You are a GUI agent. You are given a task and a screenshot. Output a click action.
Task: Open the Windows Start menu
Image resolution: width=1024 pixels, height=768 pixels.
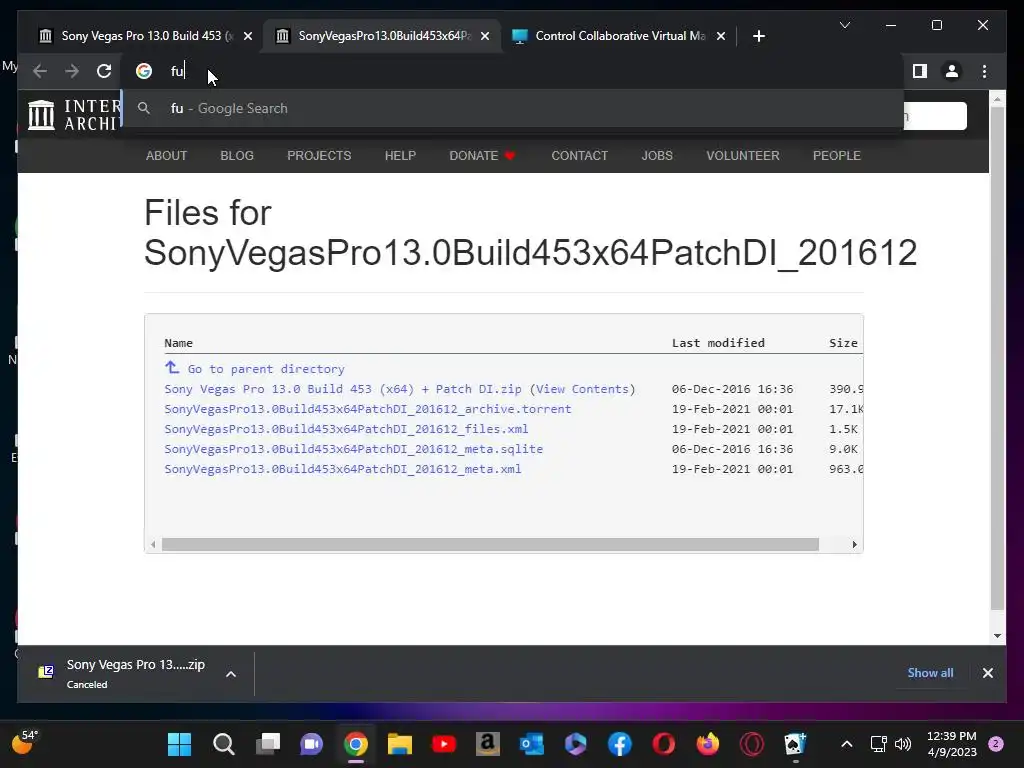[179, 744]
